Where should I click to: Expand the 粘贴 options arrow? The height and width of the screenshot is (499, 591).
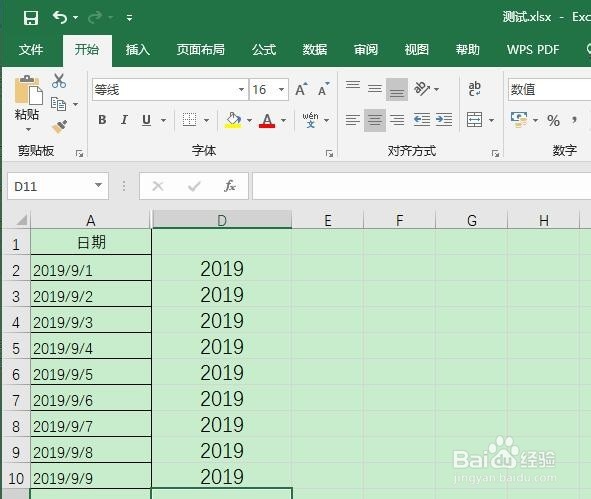pos(28,129)
